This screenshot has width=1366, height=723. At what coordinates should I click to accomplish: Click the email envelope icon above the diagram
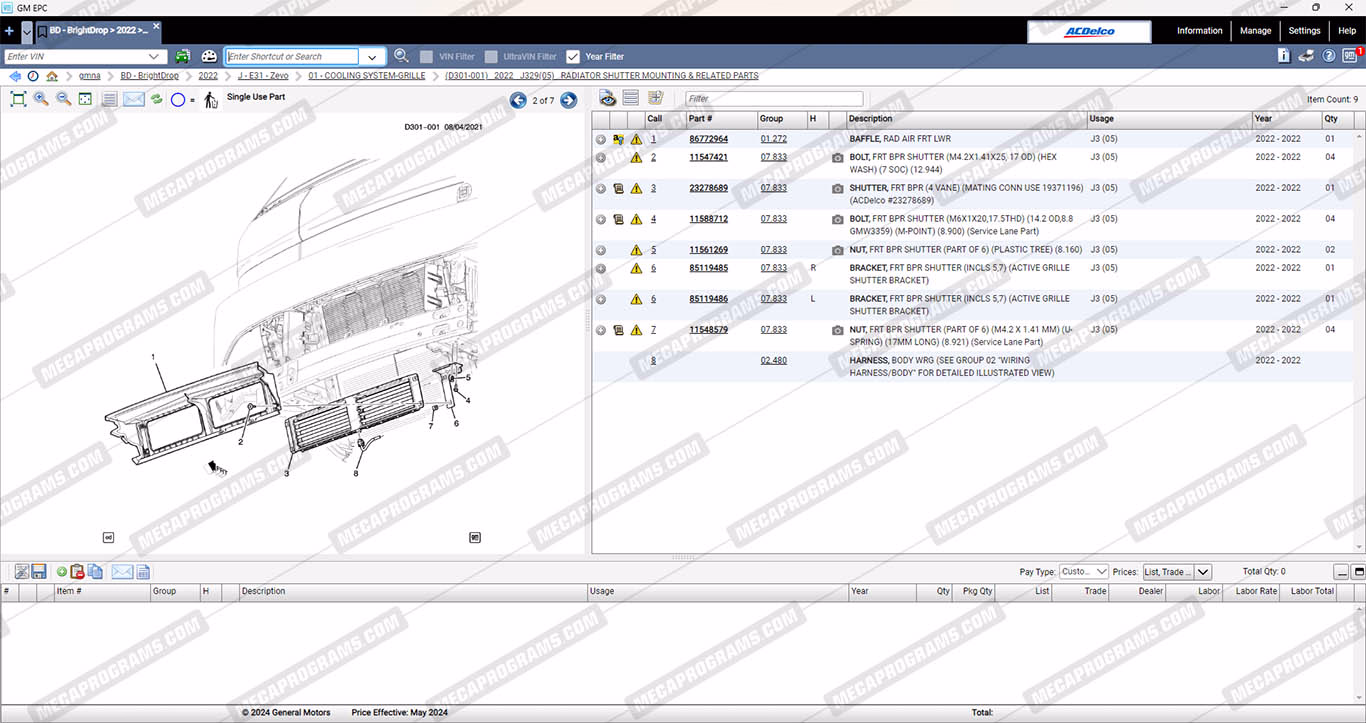(133, 99)
